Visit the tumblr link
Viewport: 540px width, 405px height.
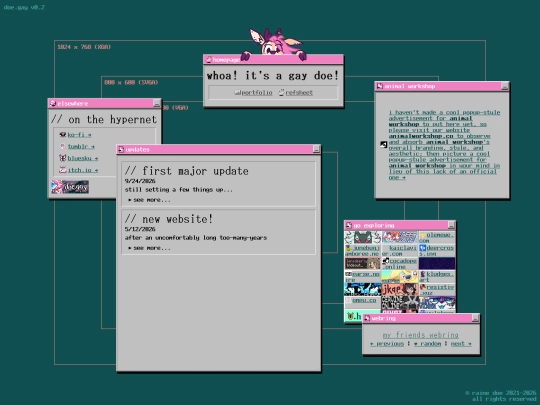pyautogui.click(x=81, y=146)
